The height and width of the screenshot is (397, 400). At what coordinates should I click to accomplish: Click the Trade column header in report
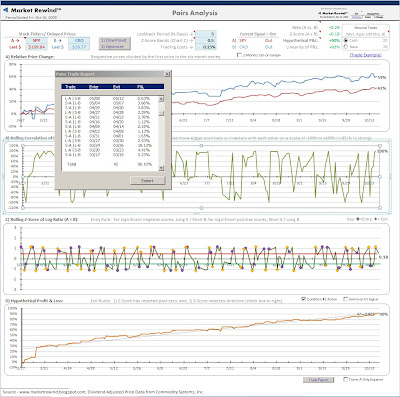(70, 87)
